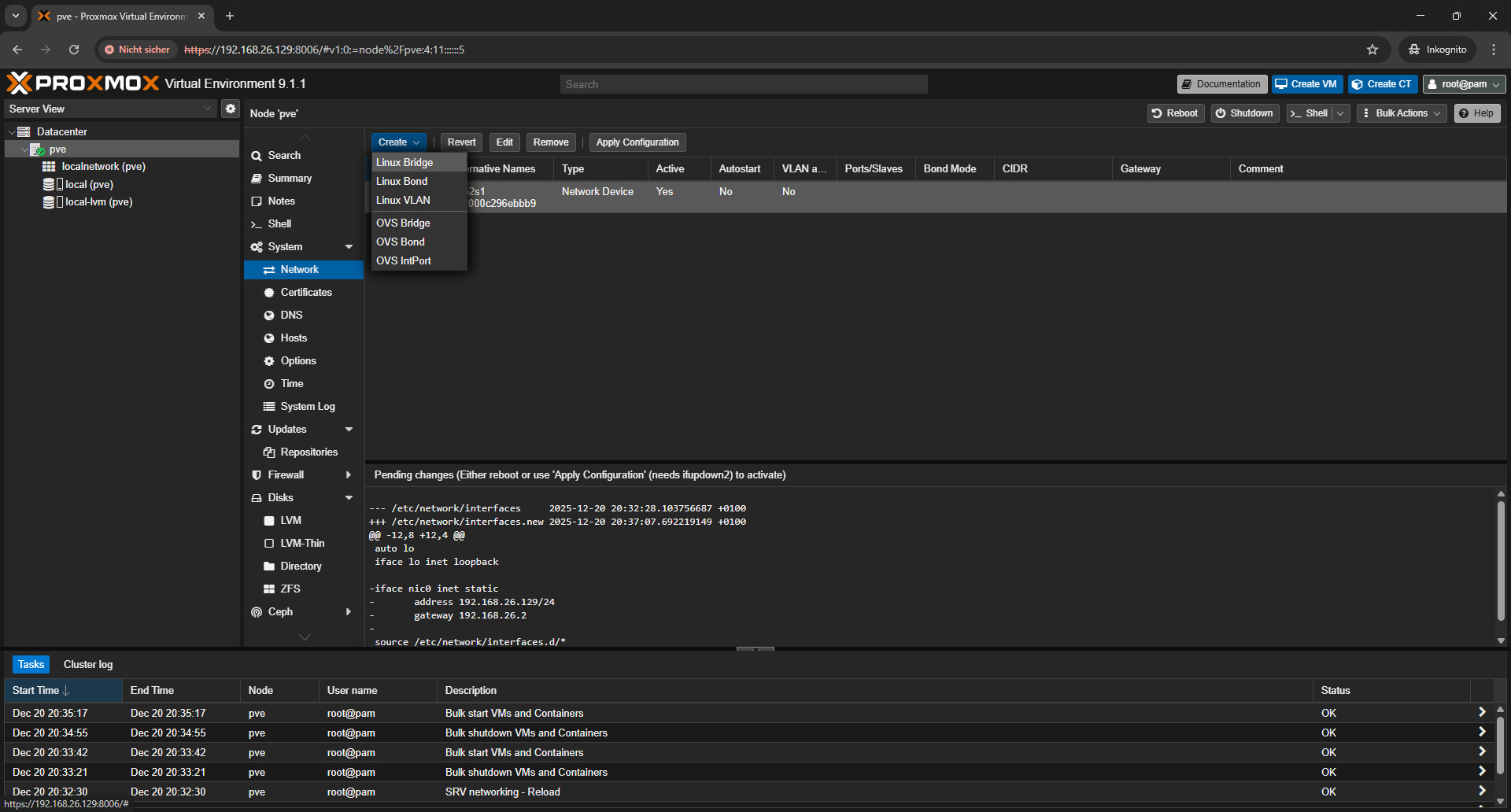
Task: Bookmark page with the star icon
Action: [1372, 50]
